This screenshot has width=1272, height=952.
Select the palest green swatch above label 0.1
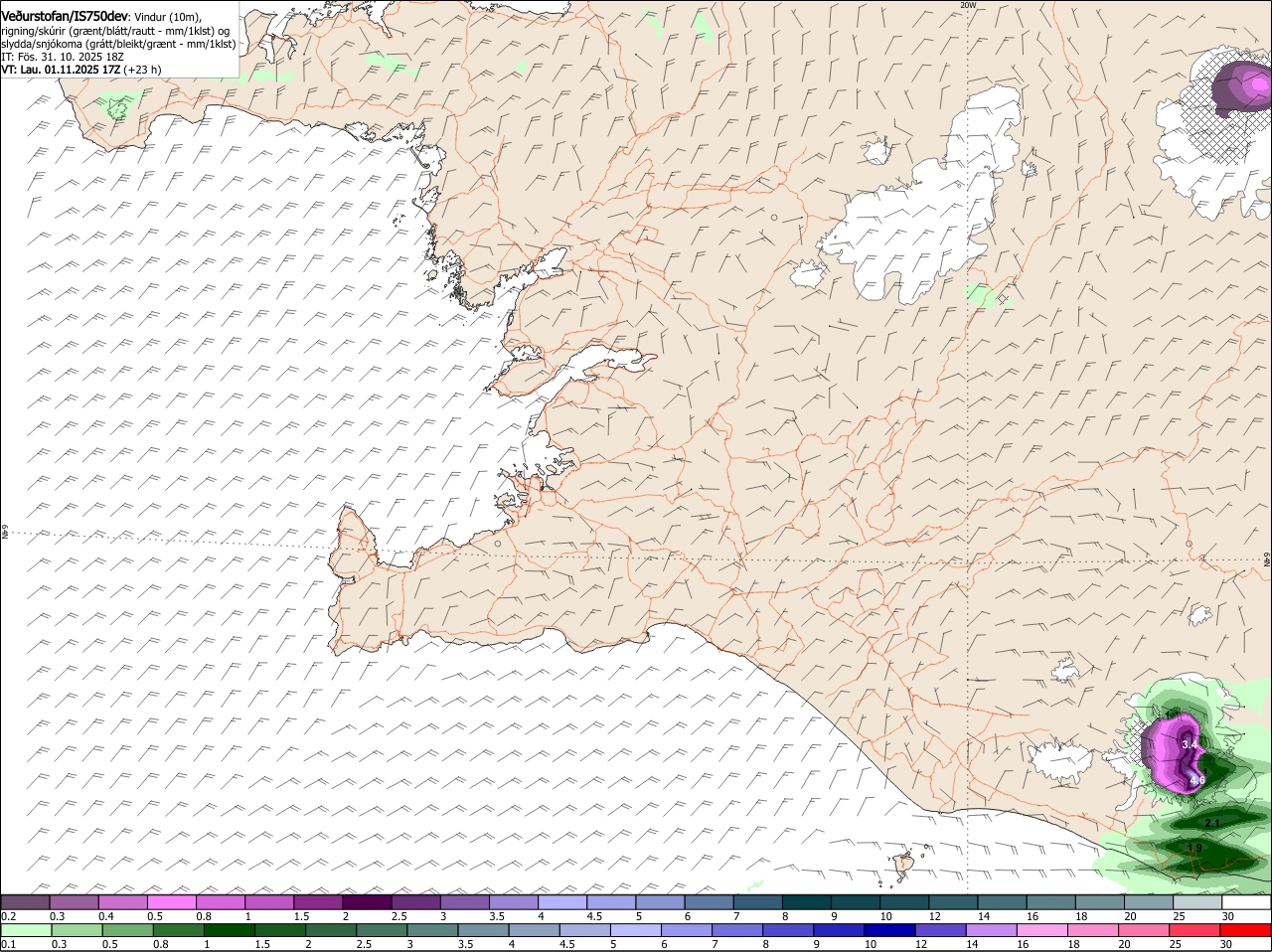tap(26, 930)
